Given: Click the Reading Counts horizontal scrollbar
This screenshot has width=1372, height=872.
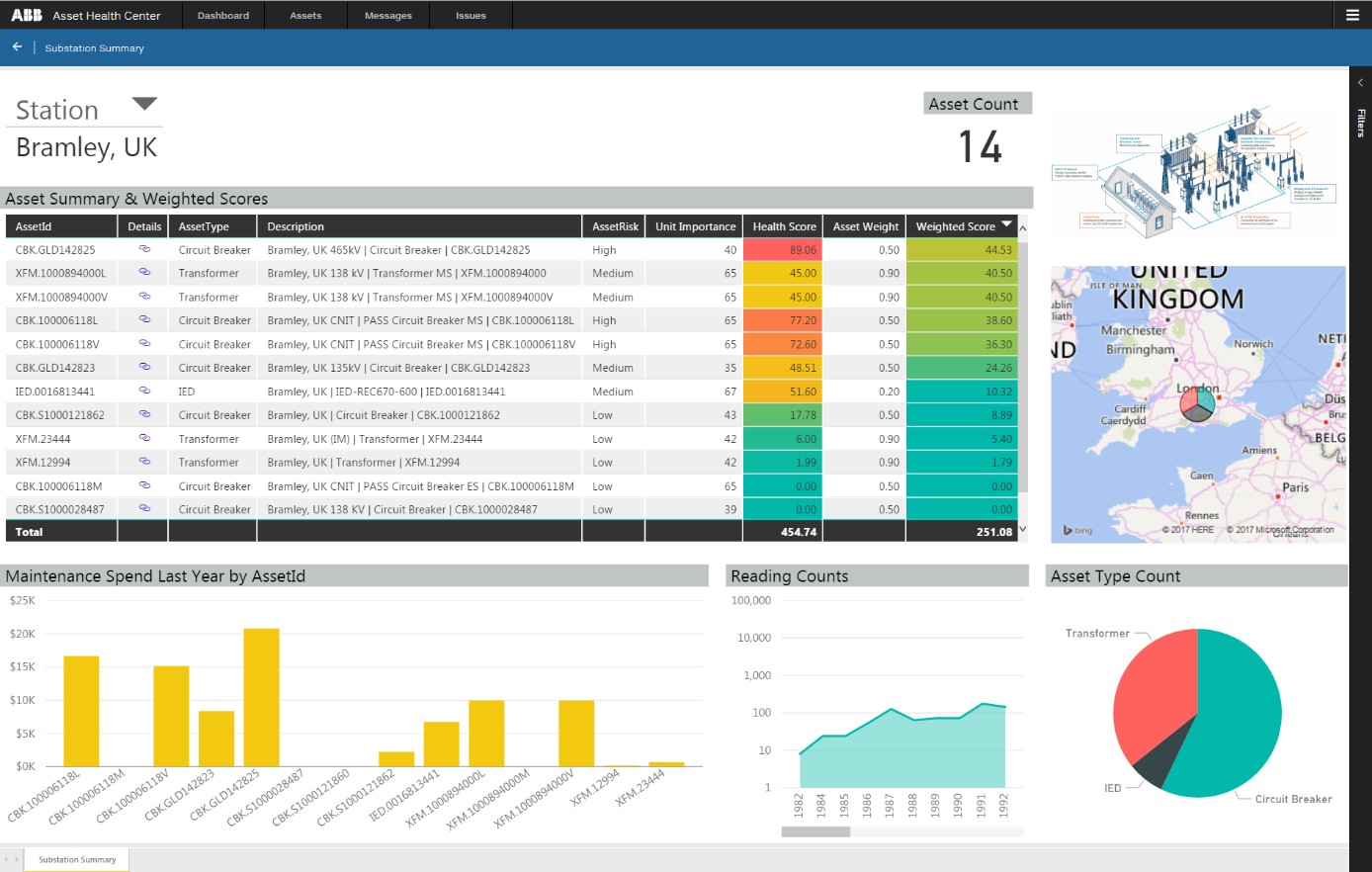Looking at the screenshot, I should pyautogui.click(x=815, y=831).
